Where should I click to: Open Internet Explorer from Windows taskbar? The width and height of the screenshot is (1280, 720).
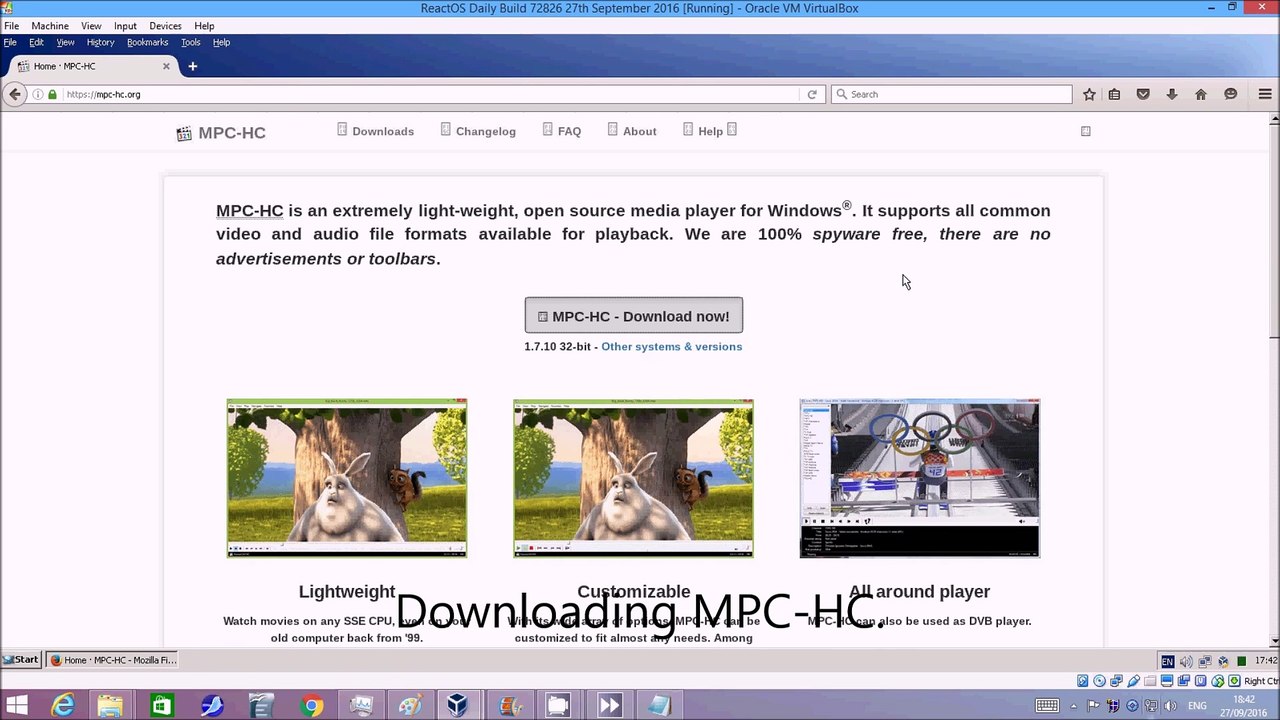(63, 706)
